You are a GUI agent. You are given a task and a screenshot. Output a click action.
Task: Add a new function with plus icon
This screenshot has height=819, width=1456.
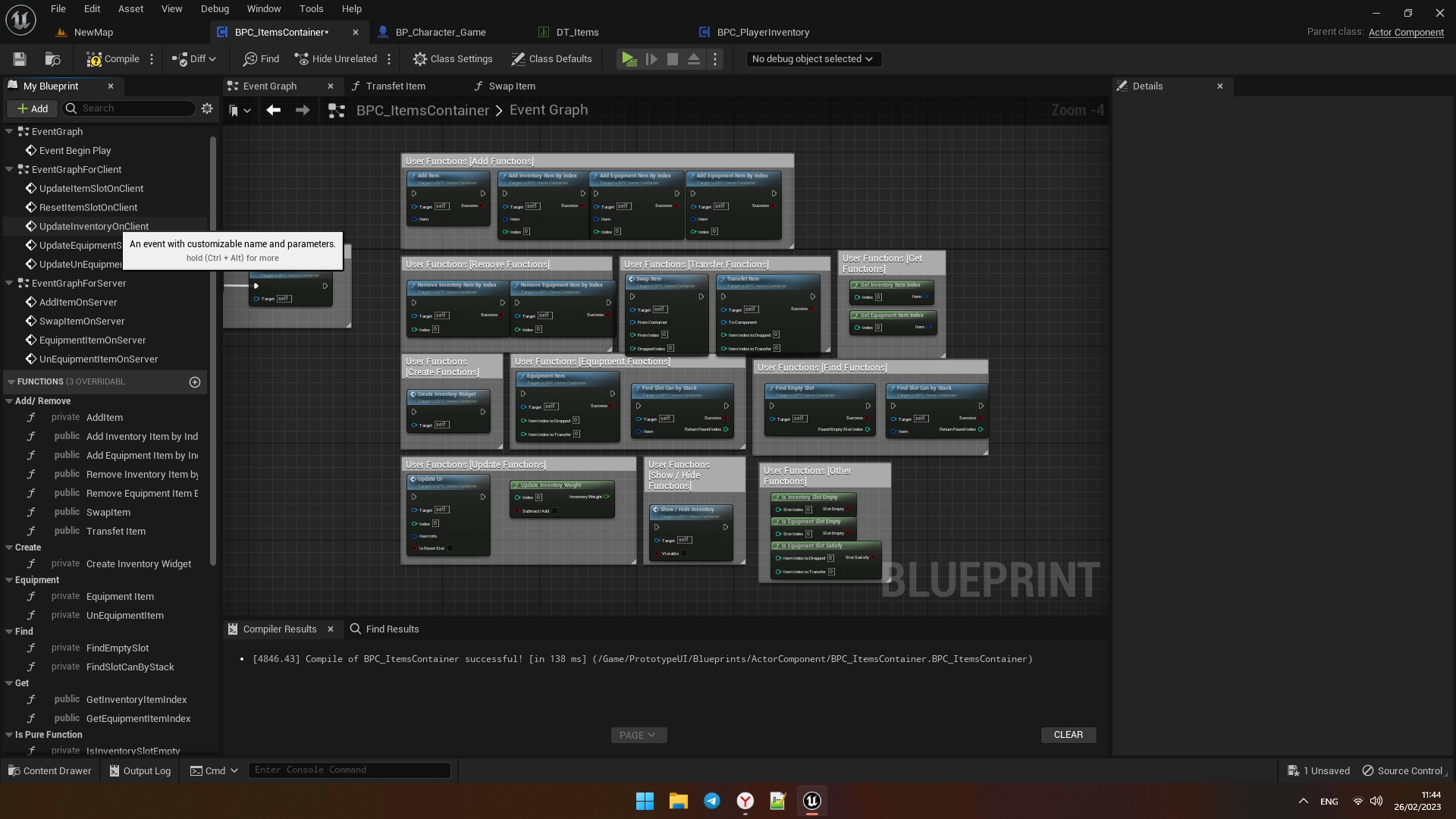(195, 382)
